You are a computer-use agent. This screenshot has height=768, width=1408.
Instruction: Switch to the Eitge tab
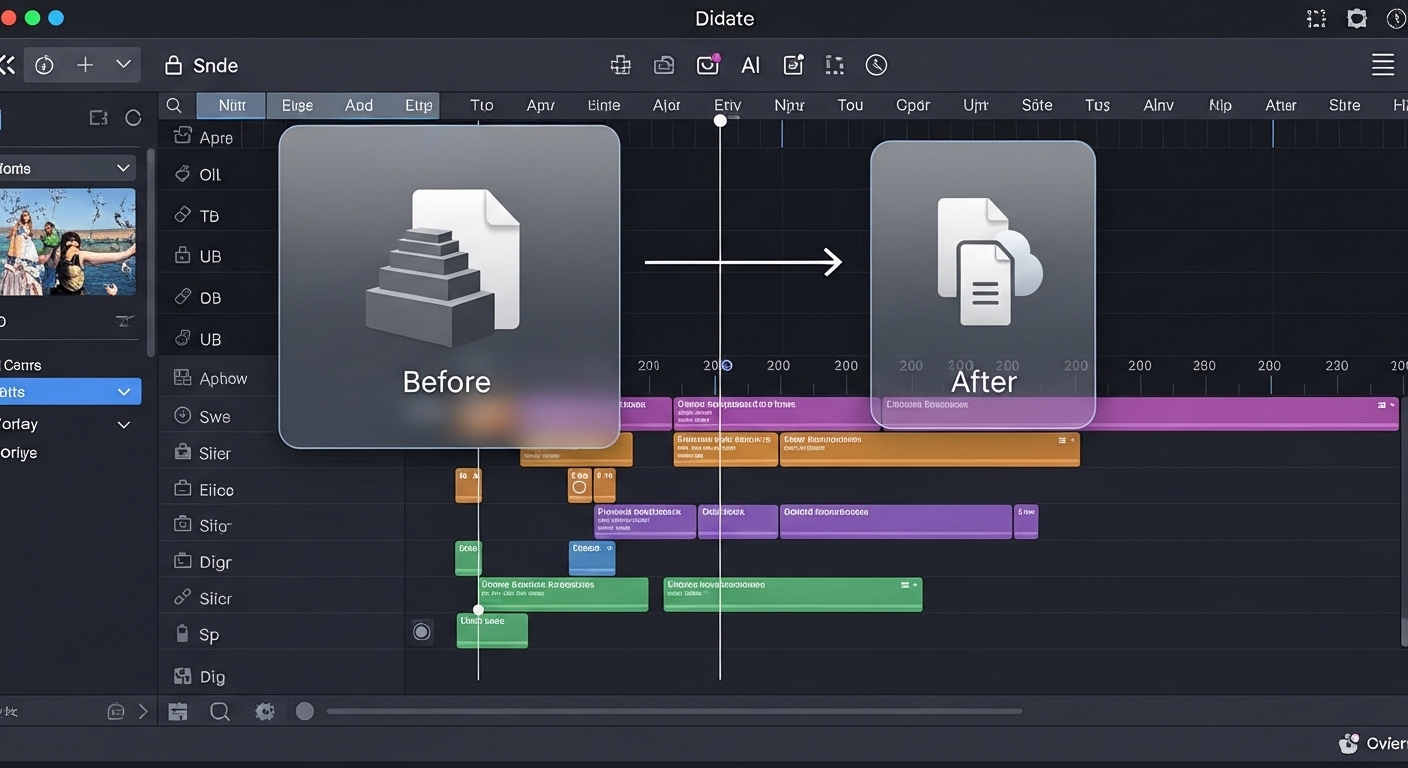point(297,105)
